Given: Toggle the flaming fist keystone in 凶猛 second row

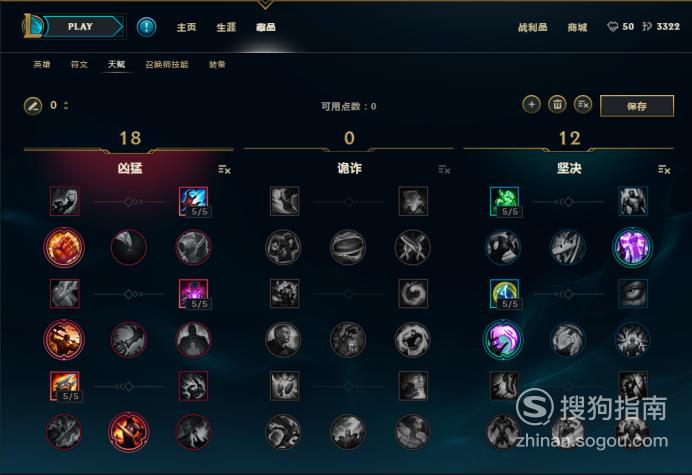Looking at the screenshot, I should (x=64, y=247).
